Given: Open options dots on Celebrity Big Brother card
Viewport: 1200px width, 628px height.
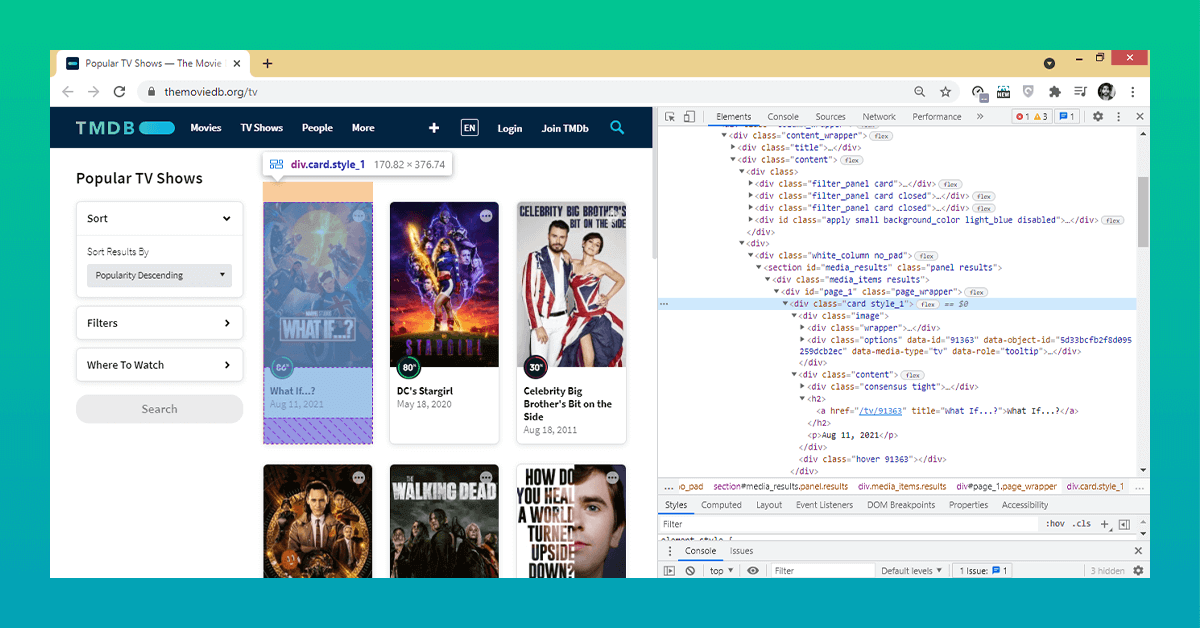Looking at the screenshot, I should click(x=613, y=216).
